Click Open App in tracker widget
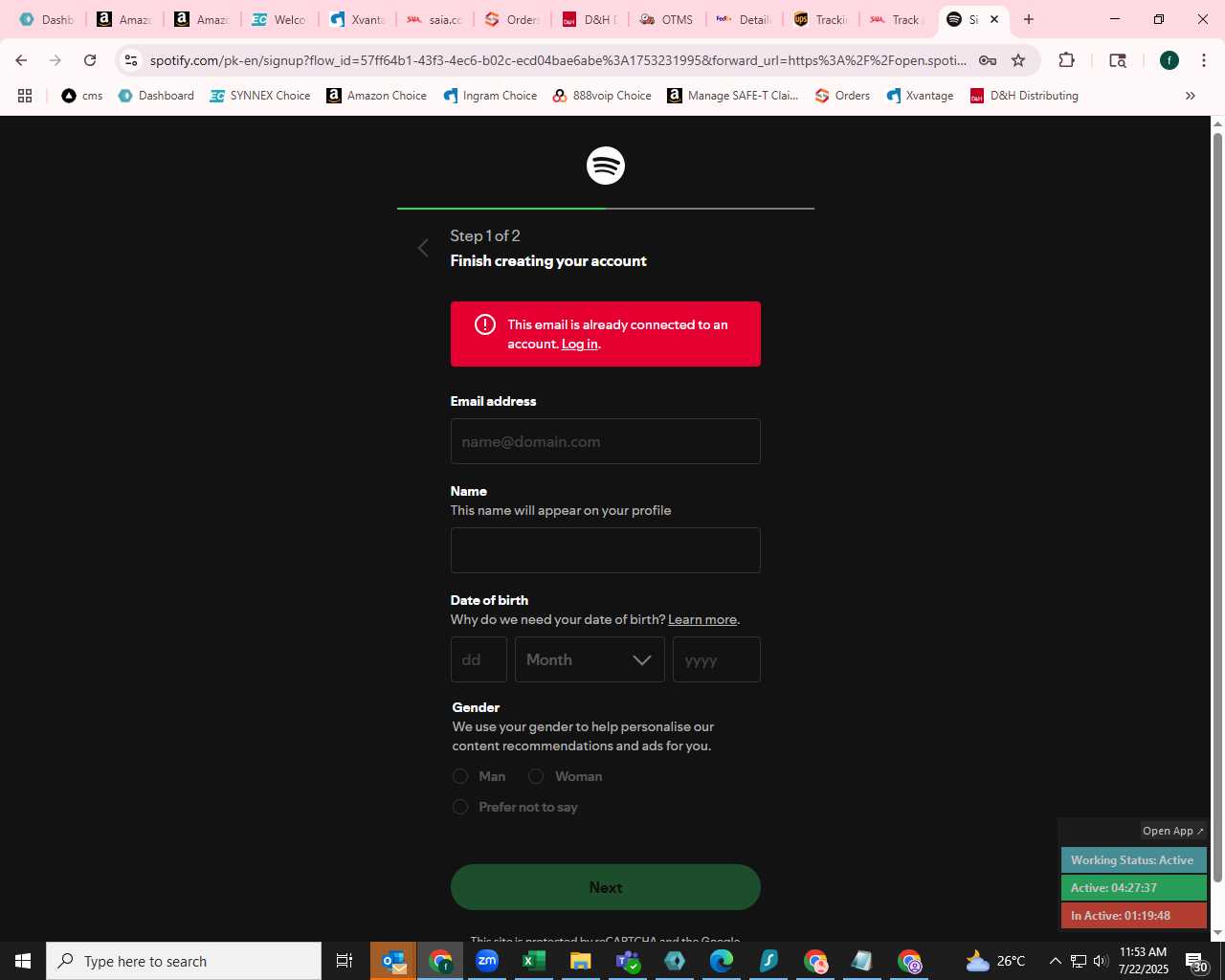The image size is (1225, 980). pos(1173,831)
